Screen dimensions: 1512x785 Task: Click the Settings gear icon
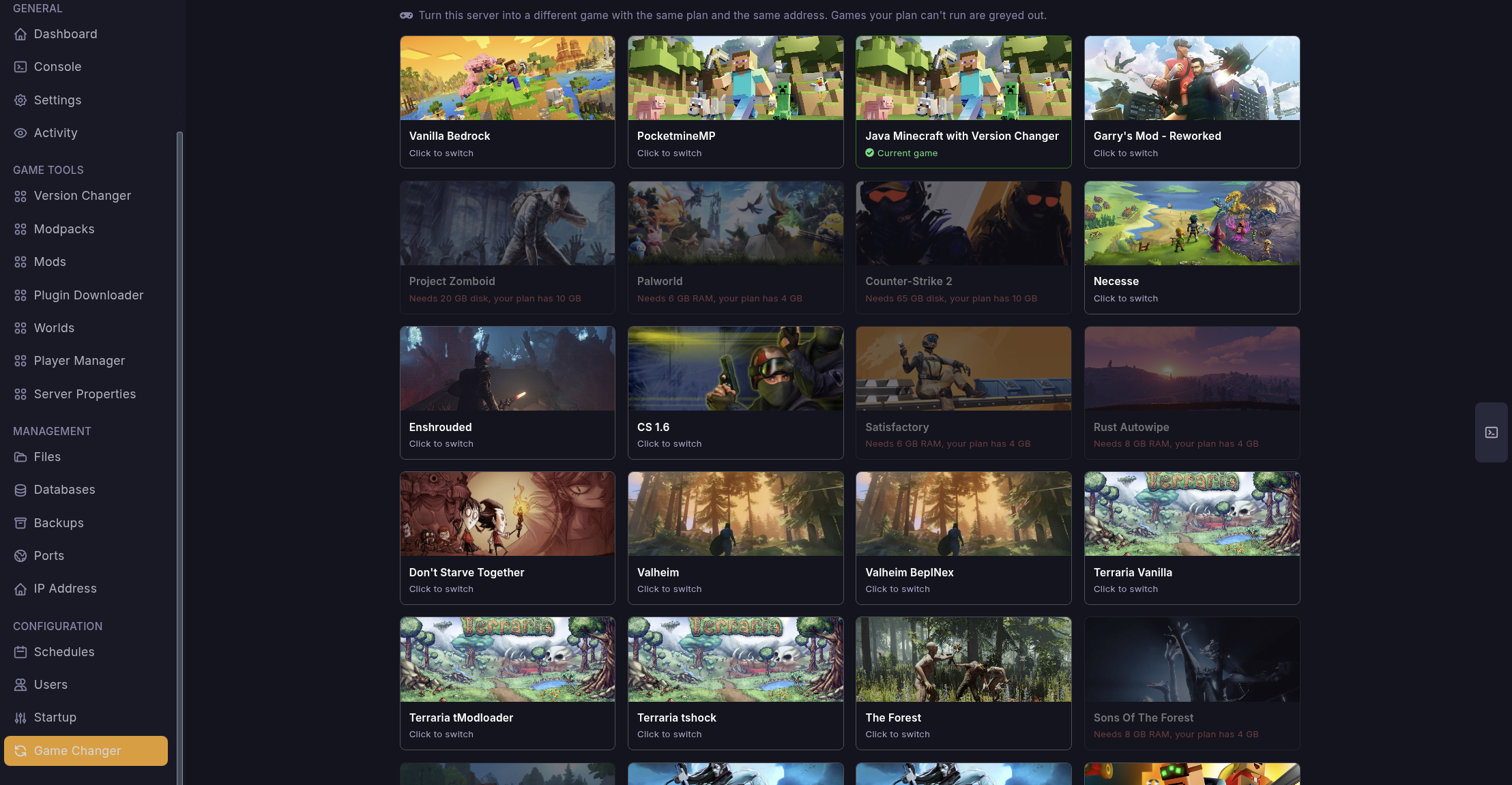click(x=20, y=100)
